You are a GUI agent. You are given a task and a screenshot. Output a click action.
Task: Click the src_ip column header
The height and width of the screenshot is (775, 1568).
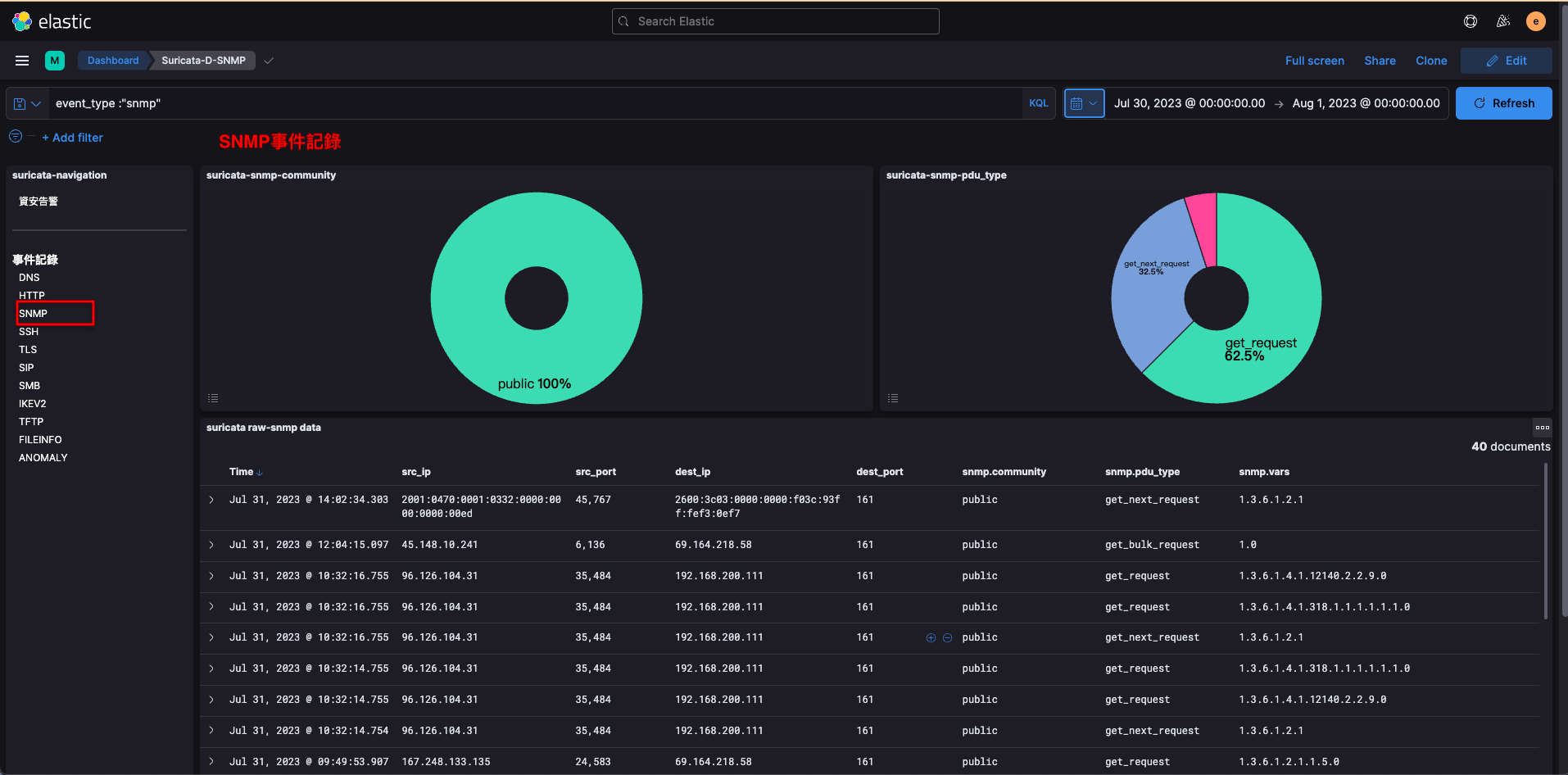click(416, 472)
